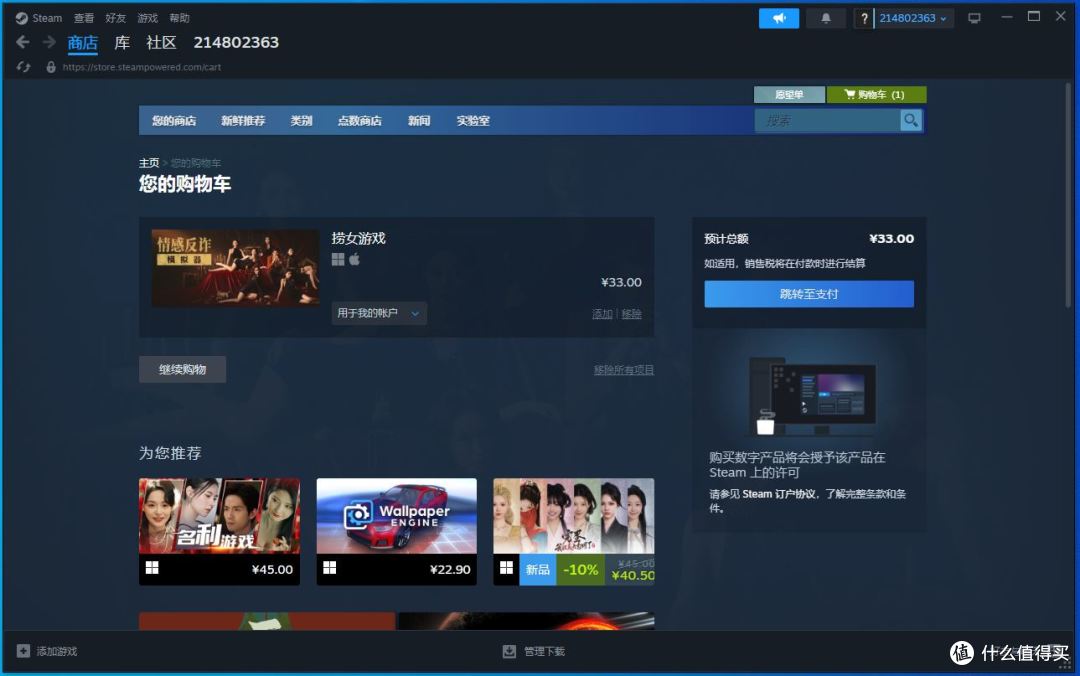Go back with the back arrow

coord(23,42)
